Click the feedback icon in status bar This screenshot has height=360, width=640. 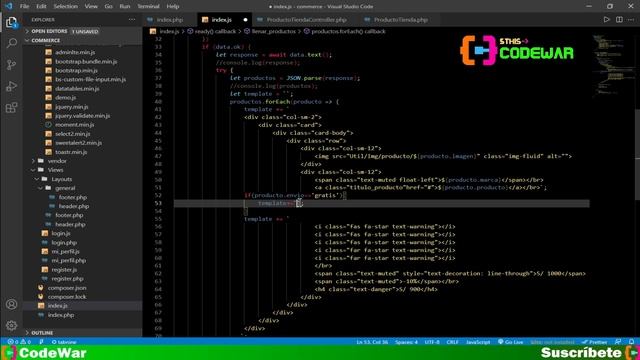[x=618, y=342]
